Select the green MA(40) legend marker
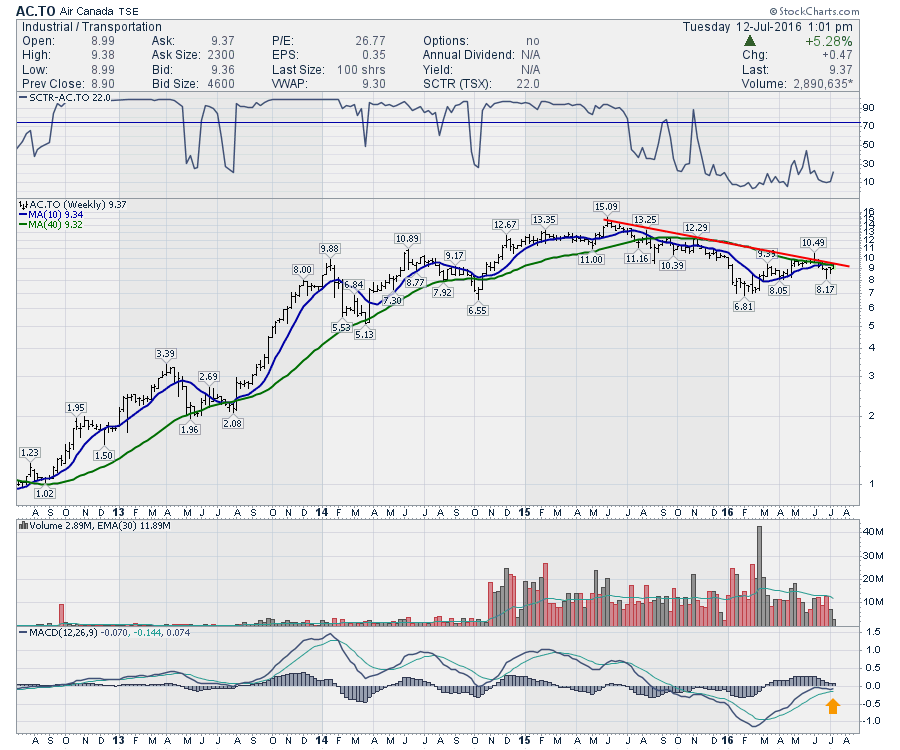Image resolution: width=900 pixels, height=750 pixels. (x=21, y=226)
